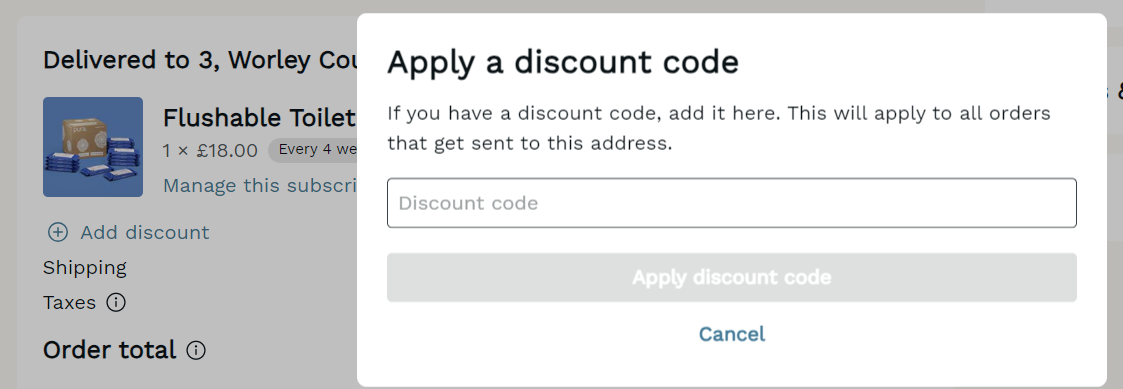Click the Delivered to 3, Worley heading
1123x389 pixels.
pos(200,60)
